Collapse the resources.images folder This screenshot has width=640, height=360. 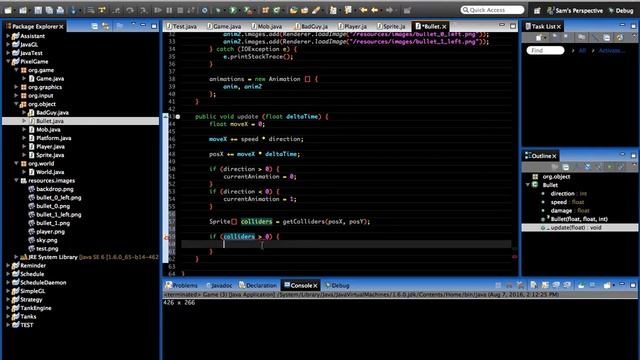16,180
